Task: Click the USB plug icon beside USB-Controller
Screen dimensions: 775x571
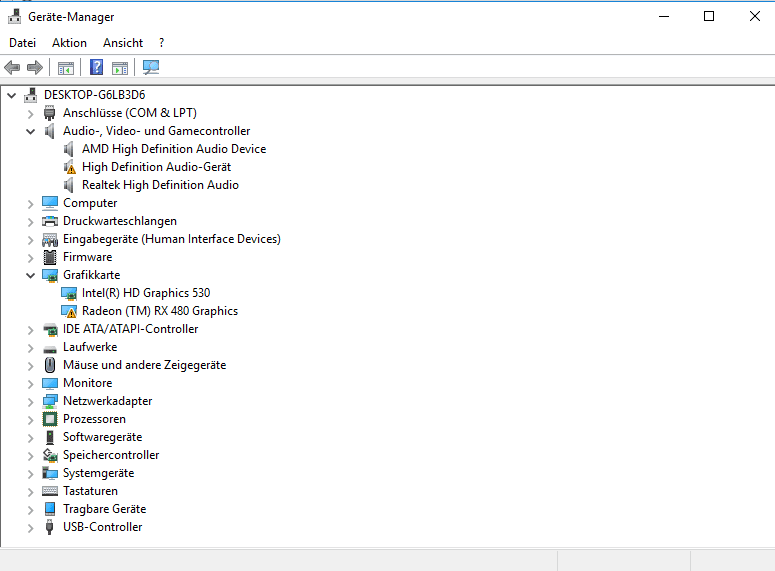Action: [49, 527]
